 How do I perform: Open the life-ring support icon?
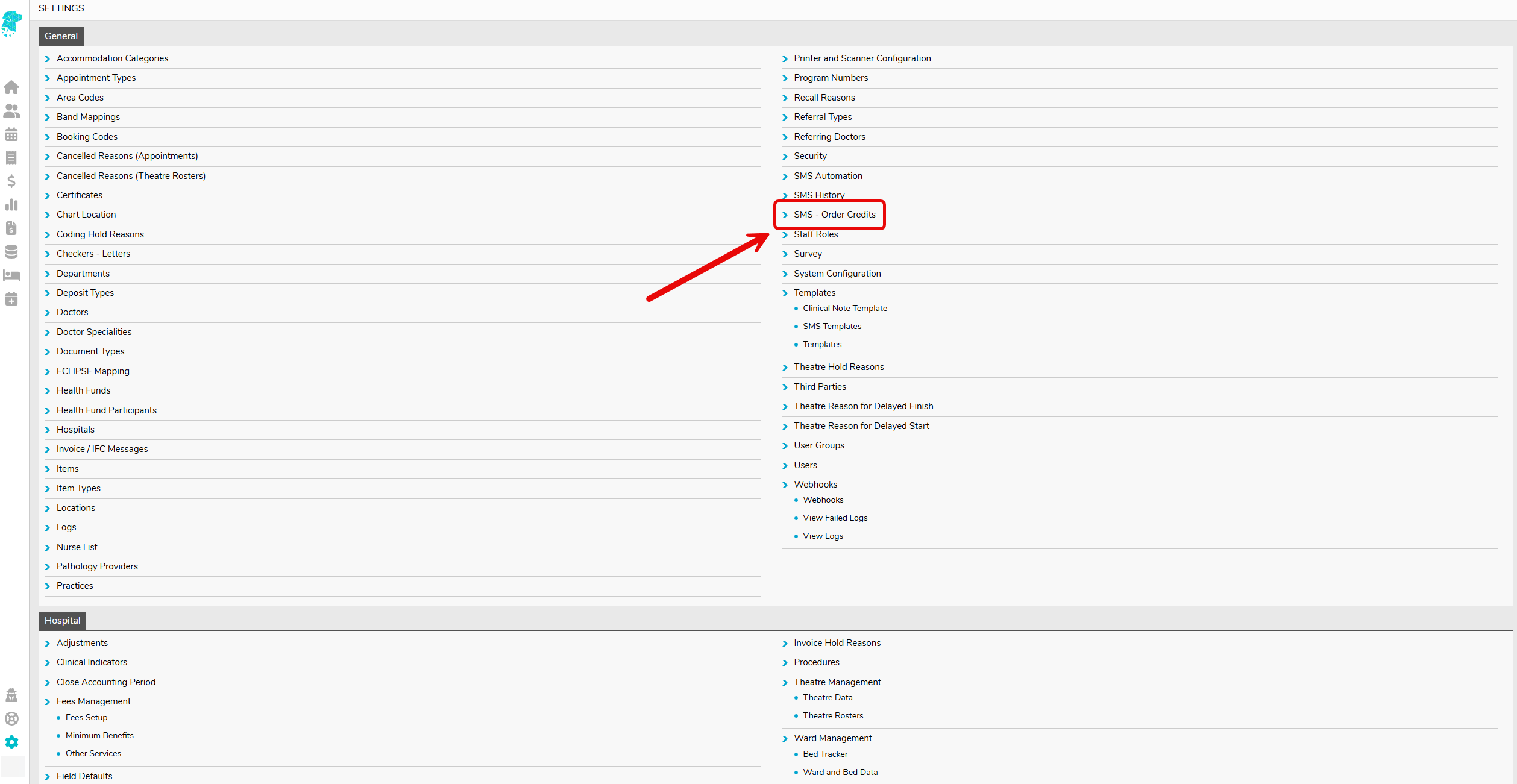click(11, 719)
